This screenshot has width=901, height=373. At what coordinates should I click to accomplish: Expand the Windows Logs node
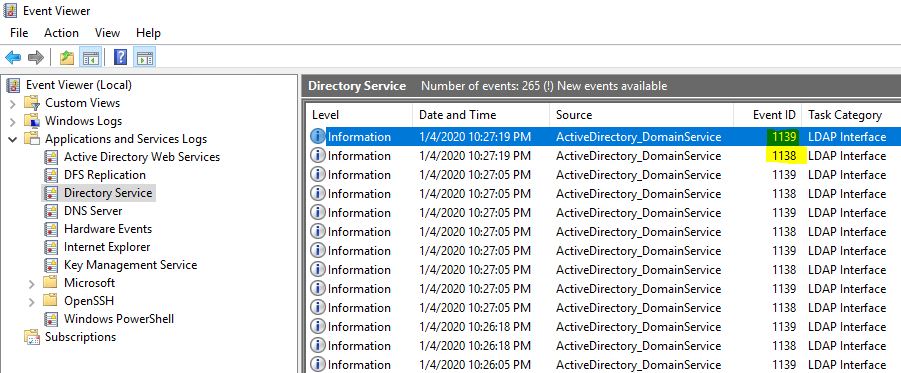tap(12, 122)
